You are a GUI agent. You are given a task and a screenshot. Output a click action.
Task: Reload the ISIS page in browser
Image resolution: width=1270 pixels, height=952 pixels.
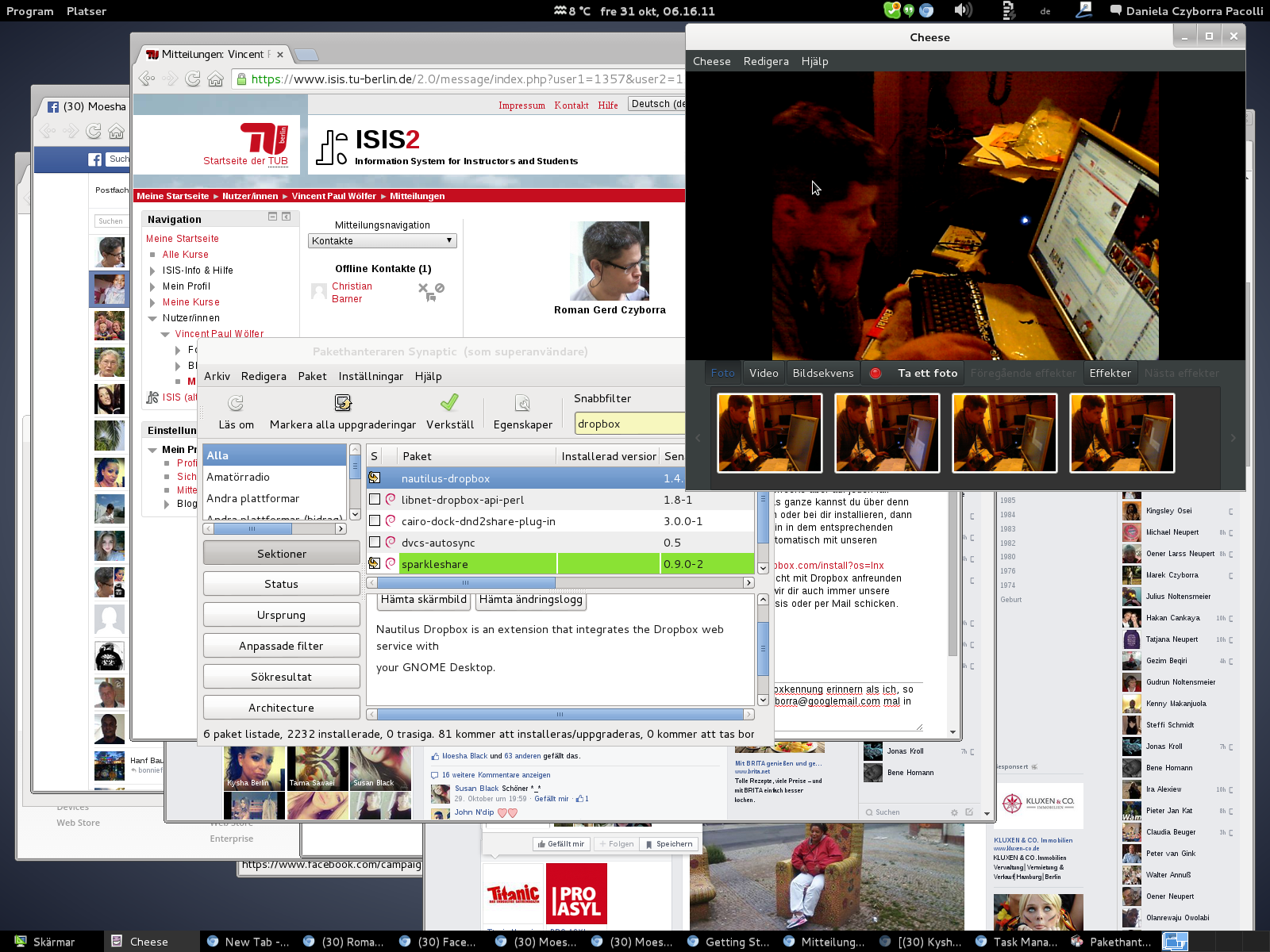193,79
